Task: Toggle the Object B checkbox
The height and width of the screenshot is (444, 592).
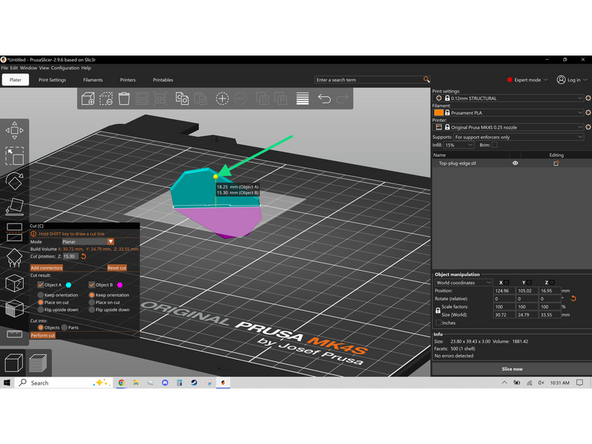Action: (x=91, y=285)
